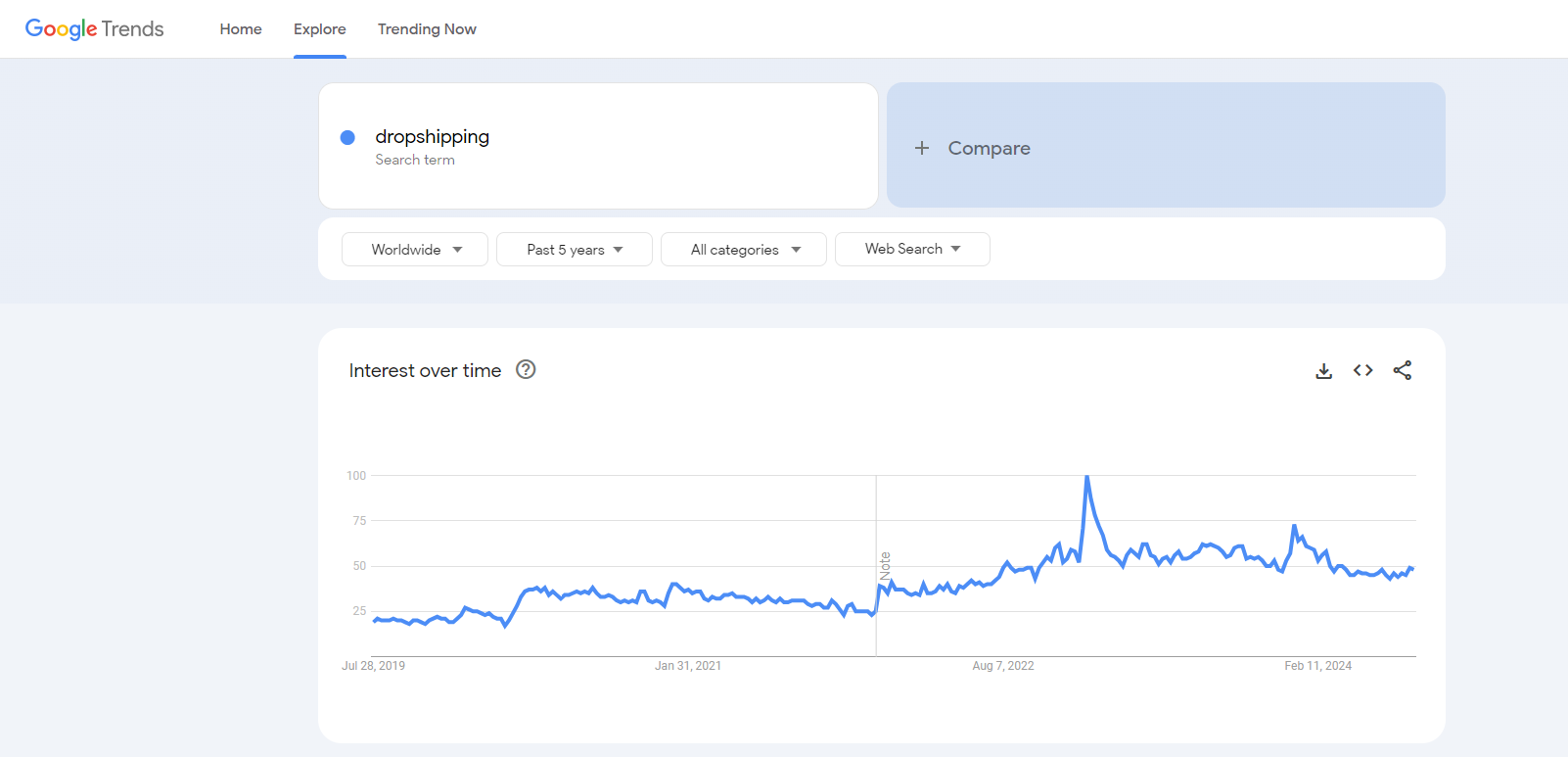
Task: Click the Aug 7, 2022 axis label
Action: (x=1003, y=666)
